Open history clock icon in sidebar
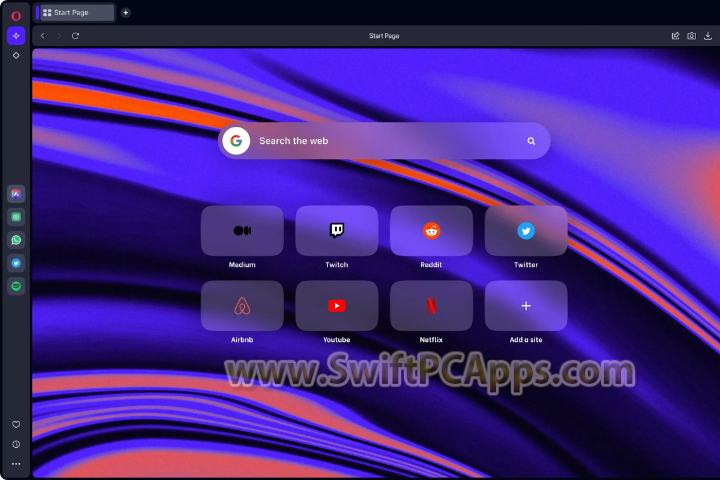720x480 pixels. (x=16, y=444)
